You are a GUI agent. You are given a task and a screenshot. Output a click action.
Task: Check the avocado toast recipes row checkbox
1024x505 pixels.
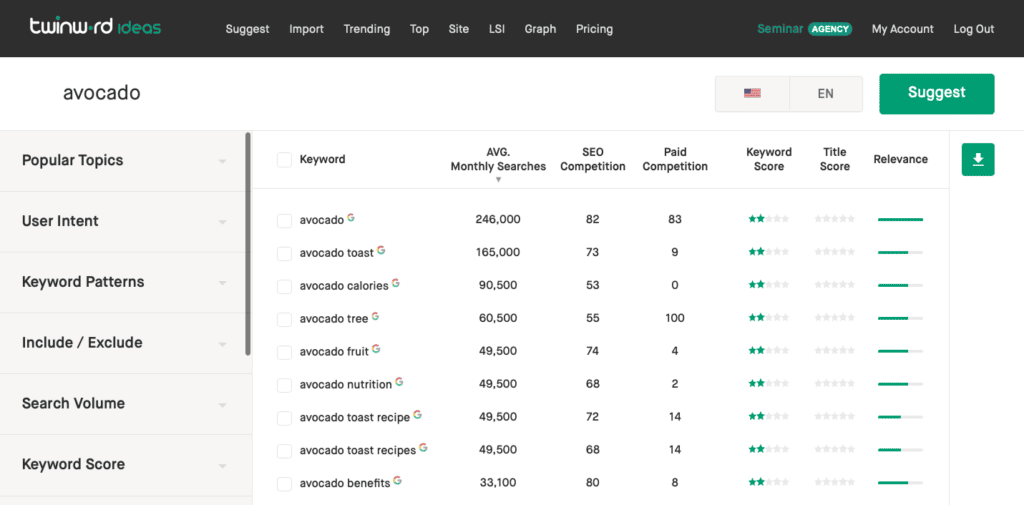pyautogui.click(x=284, y=451)
